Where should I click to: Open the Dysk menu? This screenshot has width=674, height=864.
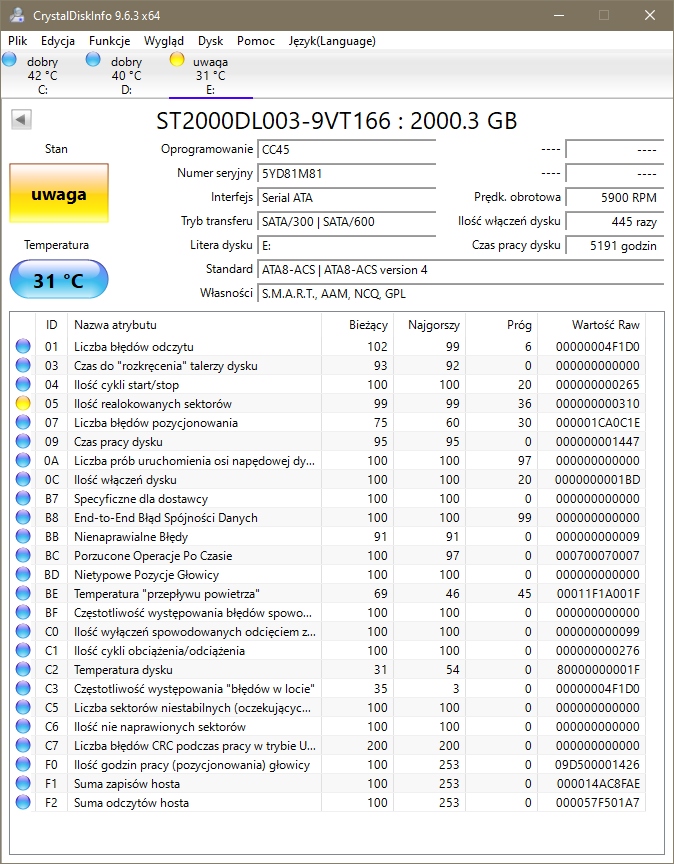(x=210, y=41)
